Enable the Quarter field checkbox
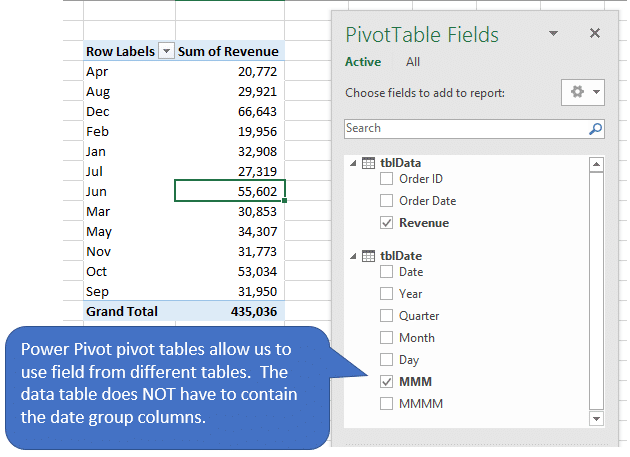Viewport: 630px width, 457px height. pos(387,316)
